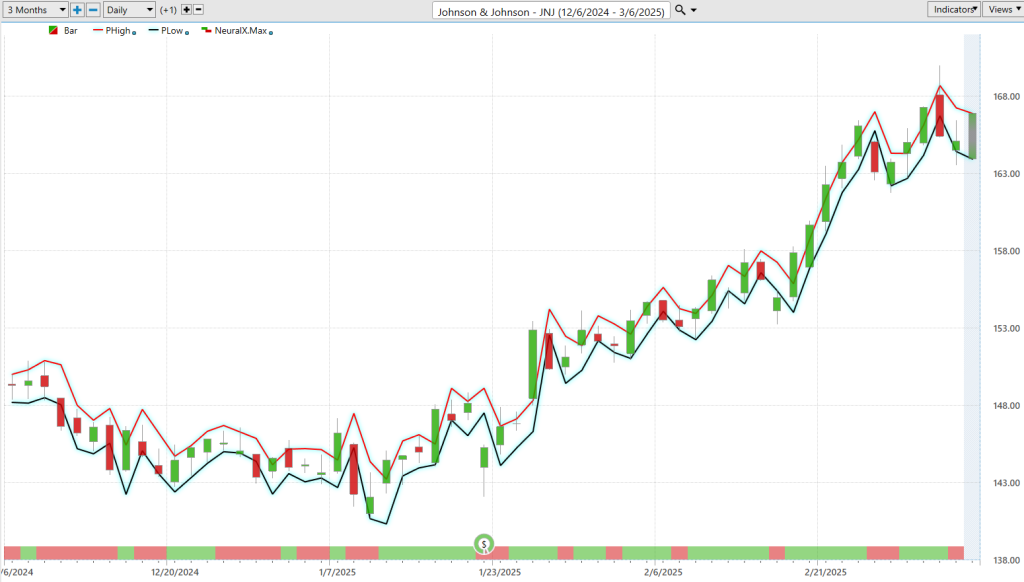The height and width of the screenshot is (582, 1024).
Task: Click the 2/21/2025 date axis label
Action: click(825, 572)
